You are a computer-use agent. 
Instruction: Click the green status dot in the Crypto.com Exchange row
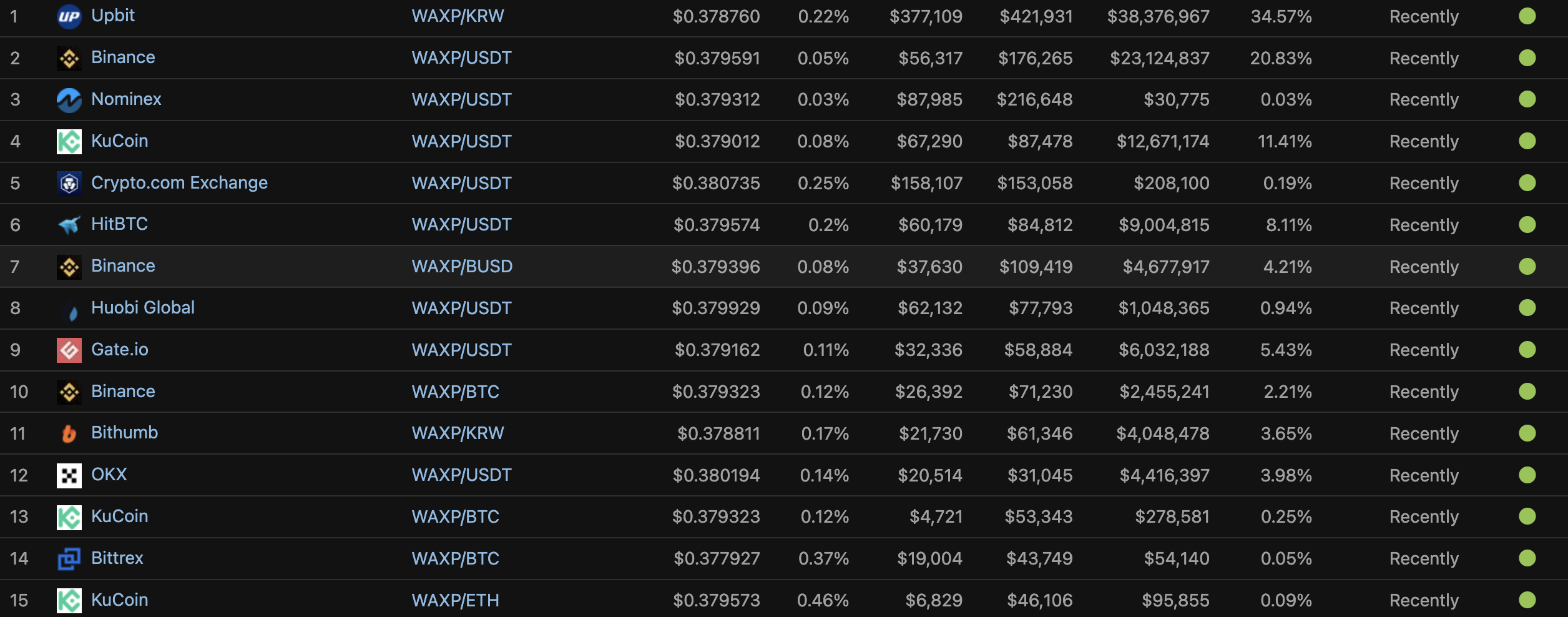point(1527,183)
